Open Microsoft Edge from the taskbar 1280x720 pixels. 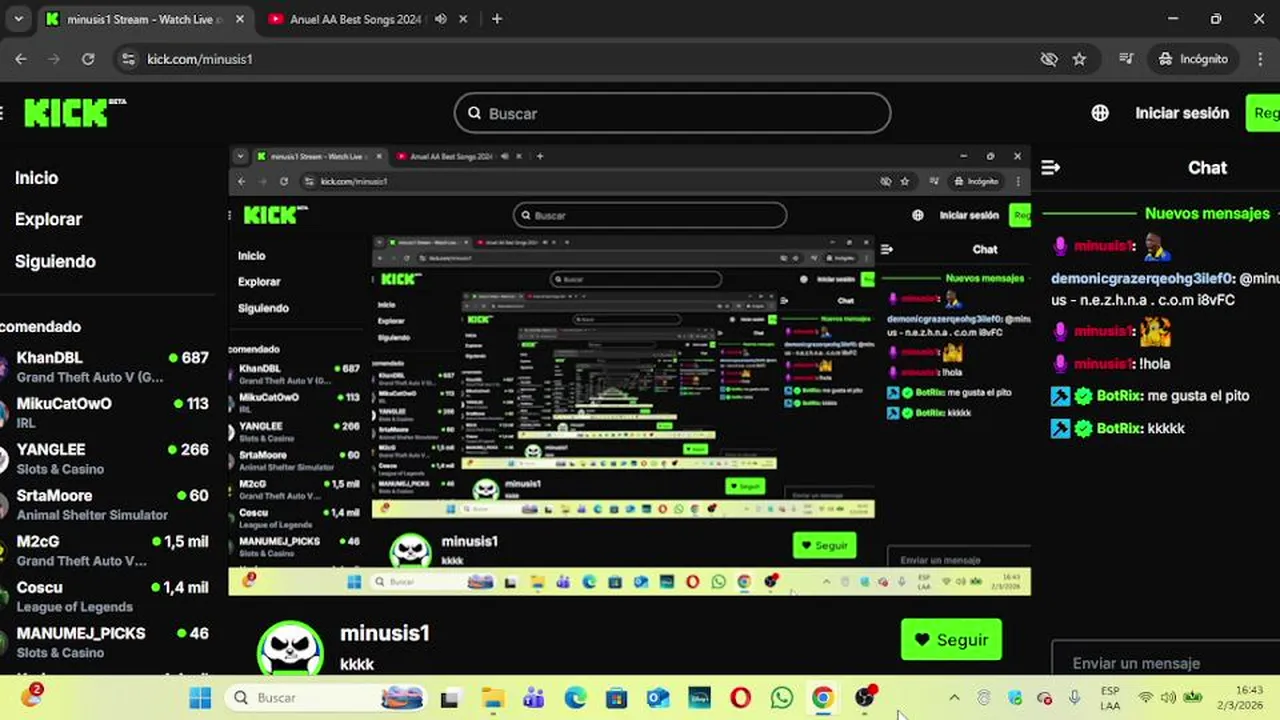coord(575,698)
